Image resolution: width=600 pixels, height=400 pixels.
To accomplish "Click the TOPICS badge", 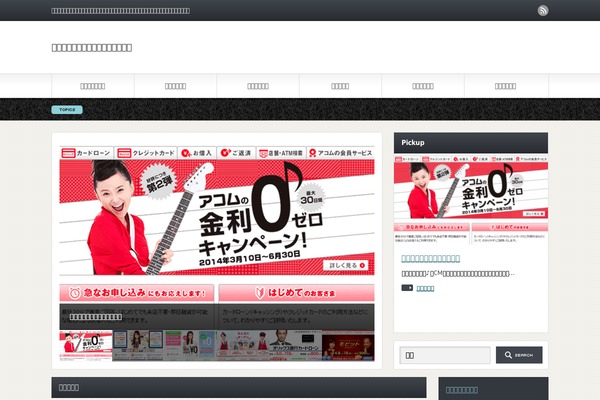I will click(x=67, y=110).
